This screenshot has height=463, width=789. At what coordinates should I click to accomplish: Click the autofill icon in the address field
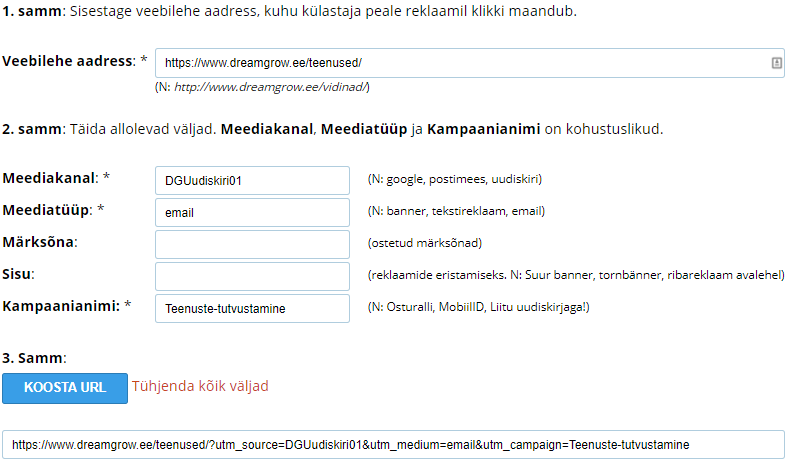coord(776,63)
